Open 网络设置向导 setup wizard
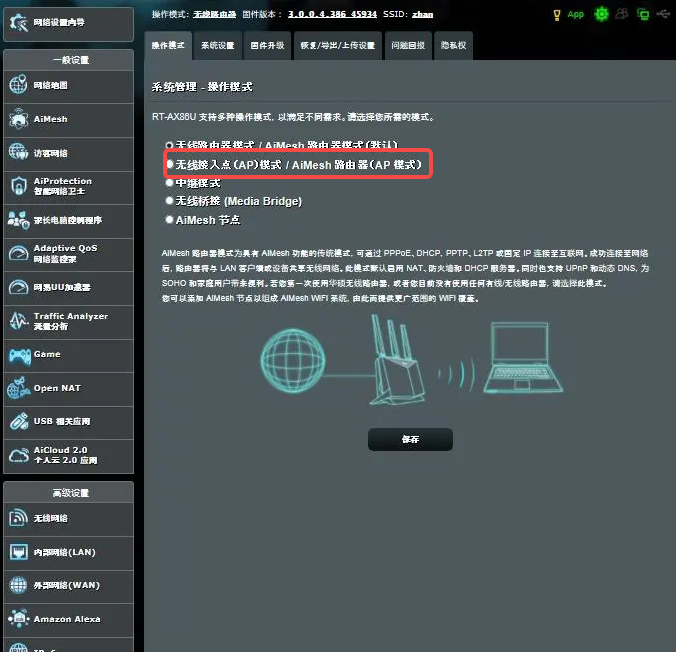The width and height of the screenshot is (676, 652). (67, 22)
